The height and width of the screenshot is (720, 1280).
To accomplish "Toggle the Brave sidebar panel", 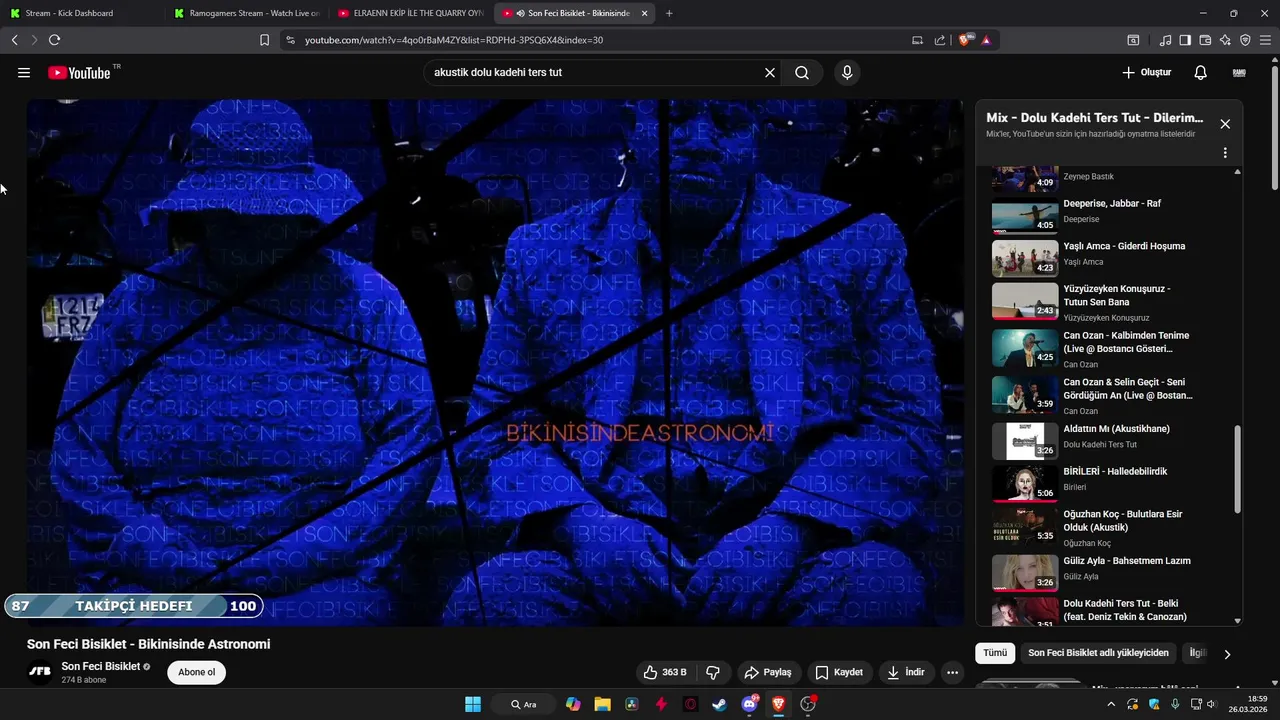I will pos(1185,40).
